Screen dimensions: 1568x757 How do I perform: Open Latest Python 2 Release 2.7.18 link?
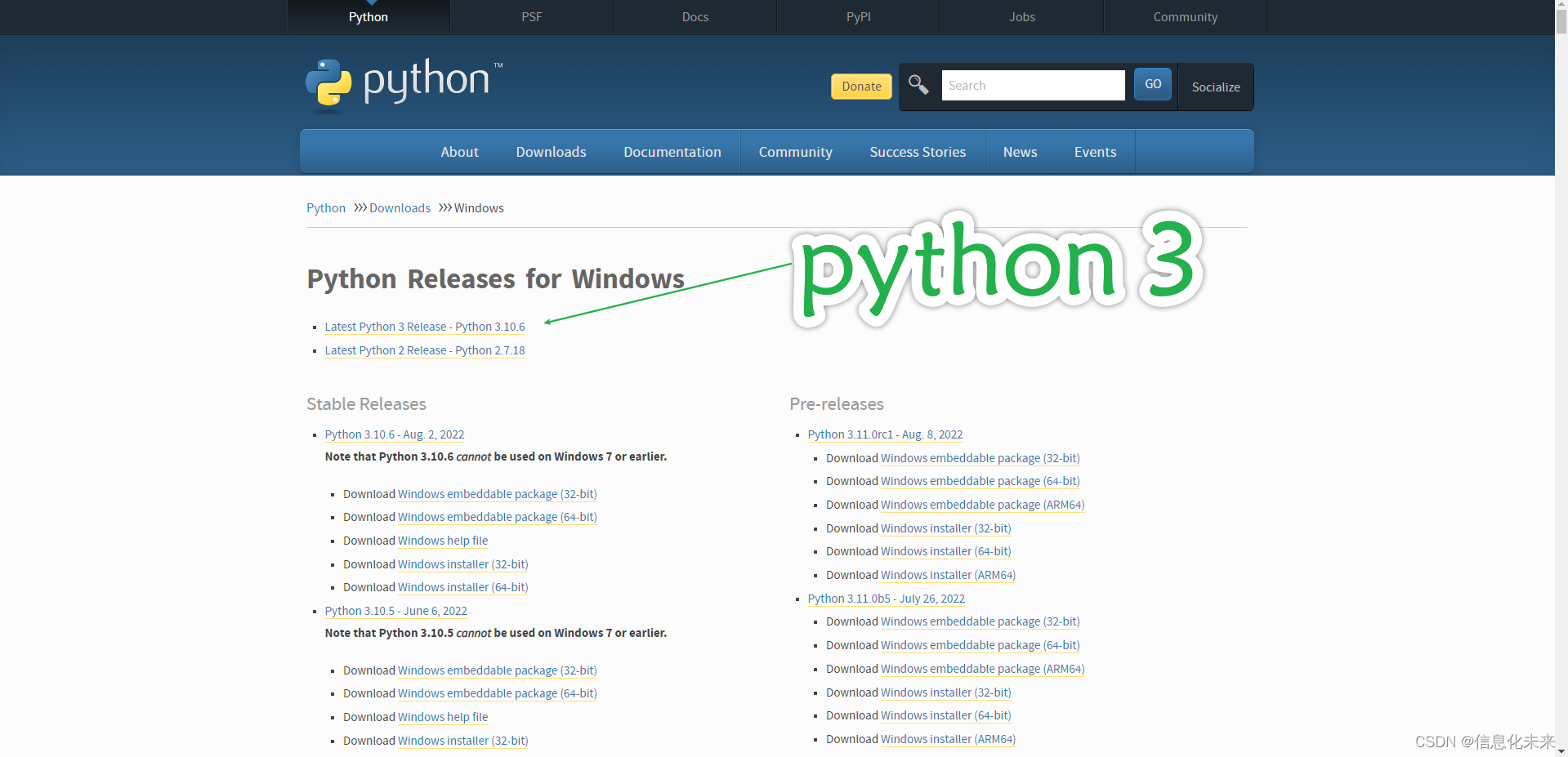pyautogui.click(x=425, y=350)
